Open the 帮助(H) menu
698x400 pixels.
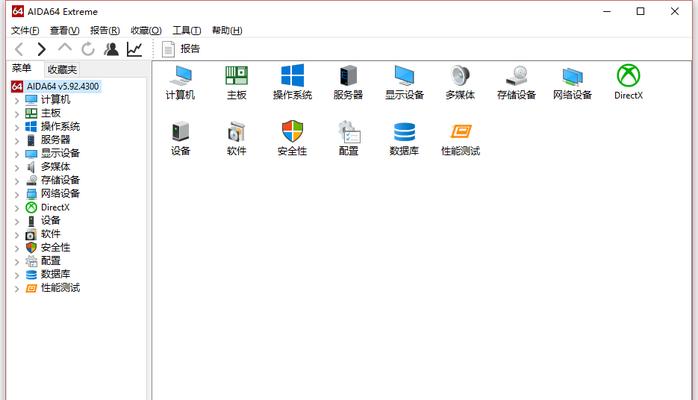[227, 30]
